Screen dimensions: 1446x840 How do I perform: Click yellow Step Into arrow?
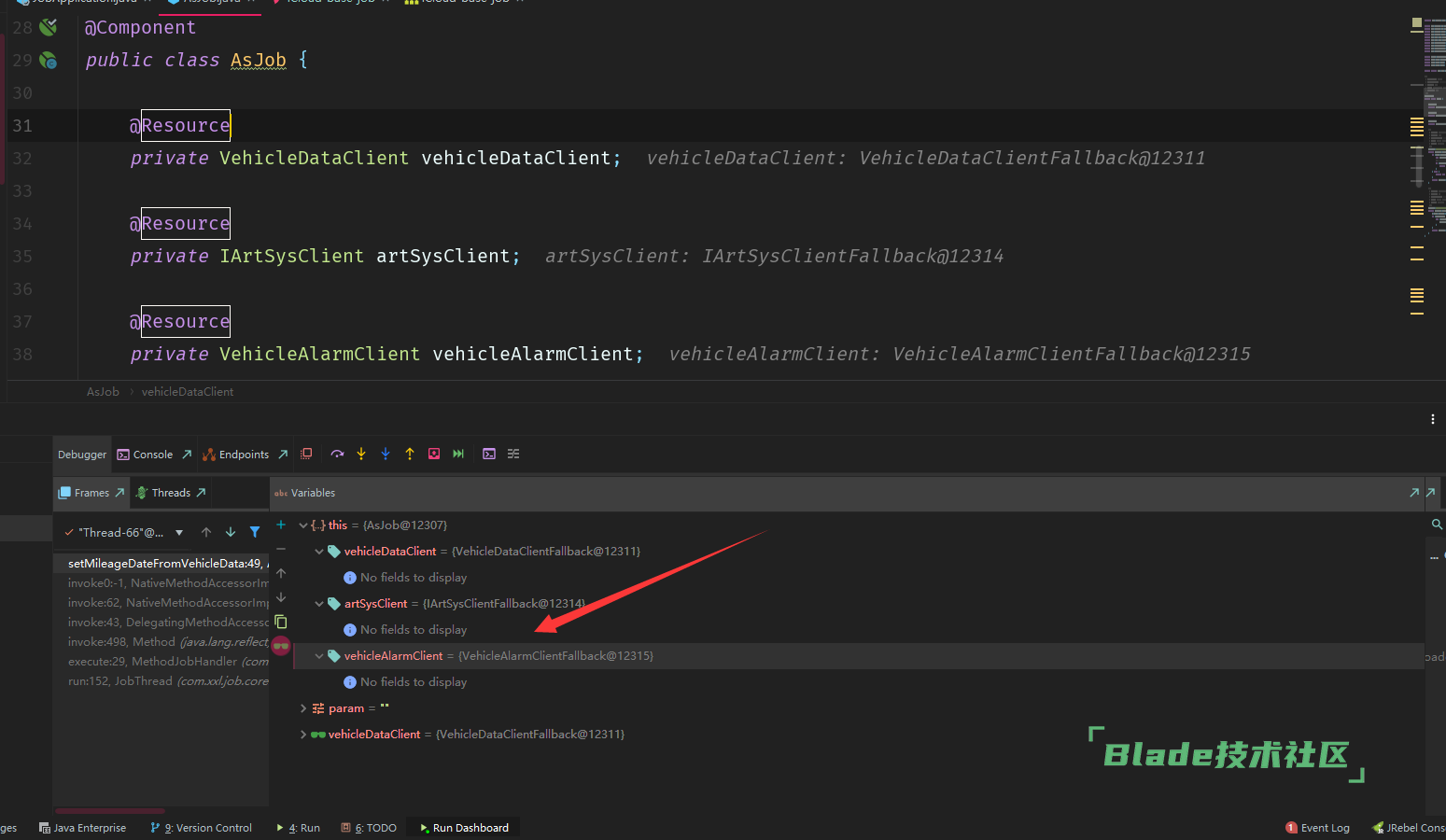coord(361,454)
